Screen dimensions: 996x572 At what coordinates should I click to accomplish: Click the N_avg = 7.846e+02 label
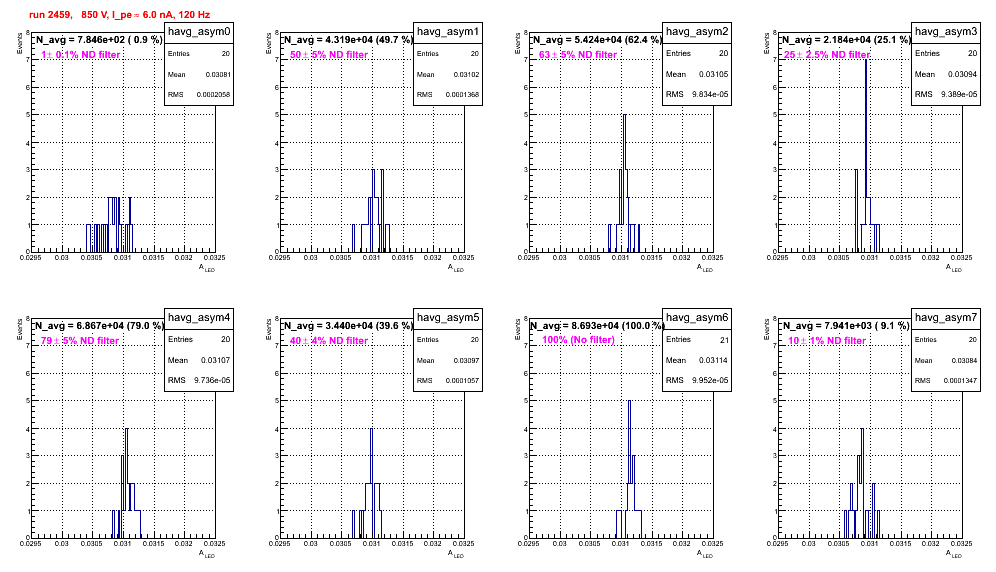[x=98, y=40]
